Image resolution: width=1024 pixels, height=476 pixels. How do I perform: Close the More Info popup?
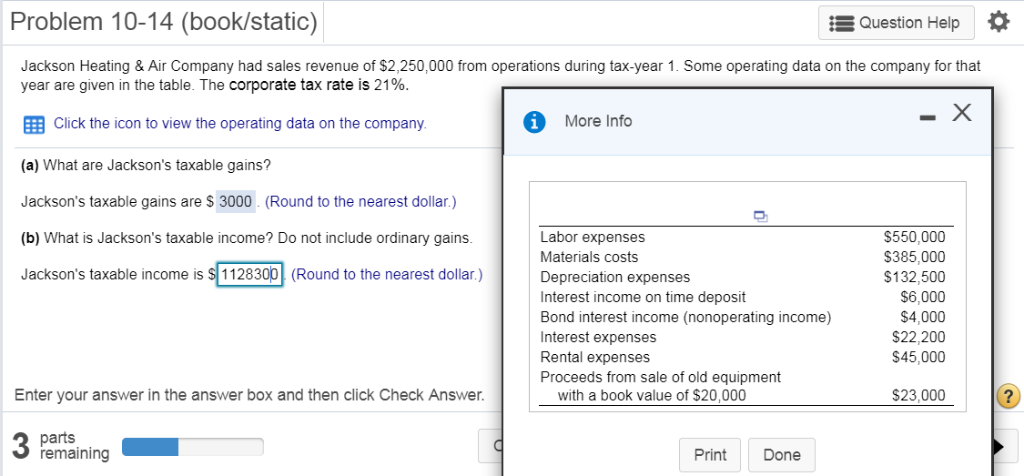(960, 114)
